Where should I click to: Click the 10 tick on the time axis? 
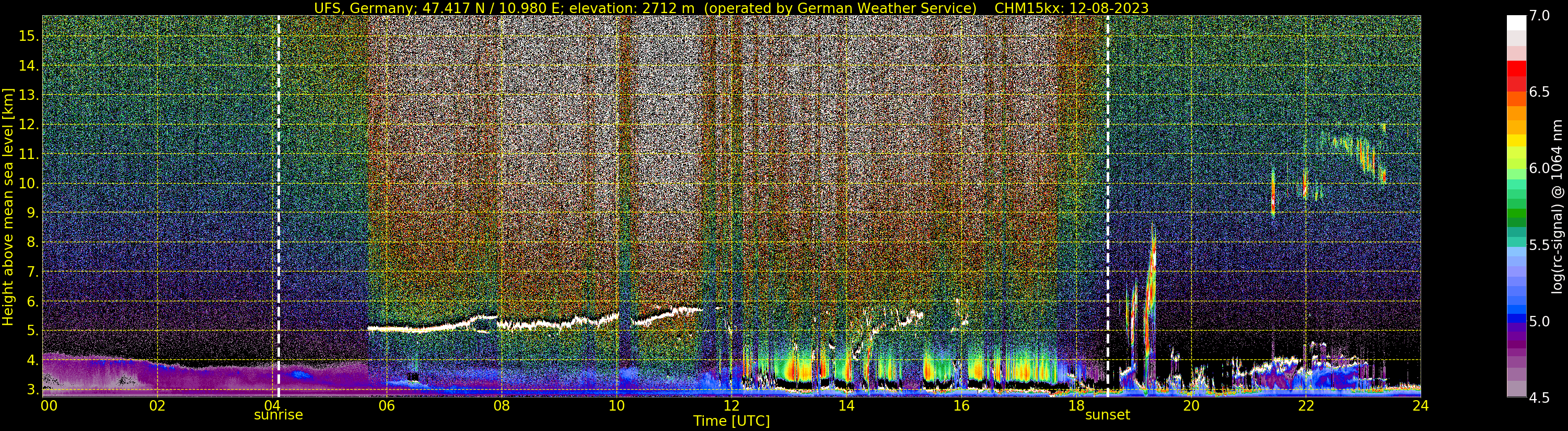point(617,406)
